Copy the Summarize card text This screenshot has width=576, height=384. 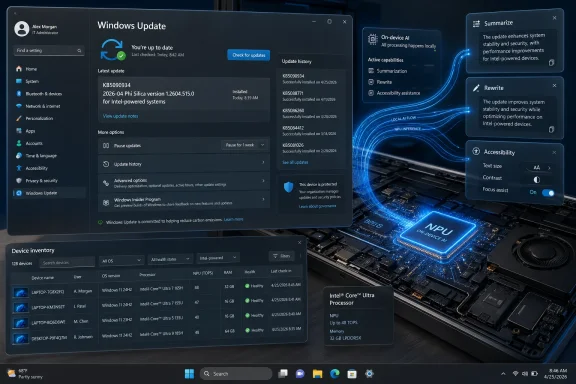click(551, 63)
